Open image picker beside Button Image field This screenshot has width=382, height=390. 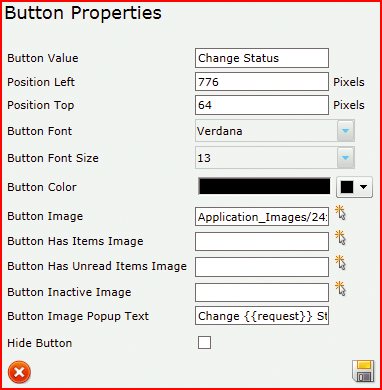[x=340, y=213]
